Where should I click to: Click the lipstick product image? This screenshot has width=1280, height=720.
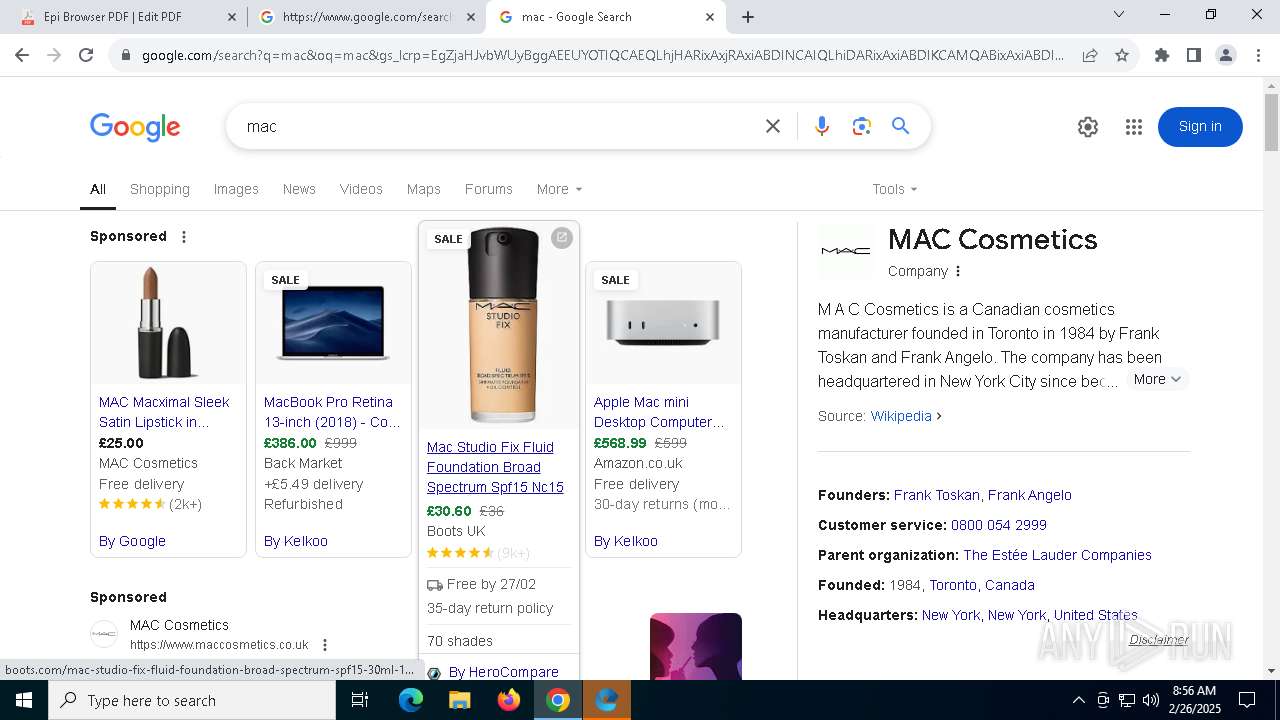click(168, 323)
